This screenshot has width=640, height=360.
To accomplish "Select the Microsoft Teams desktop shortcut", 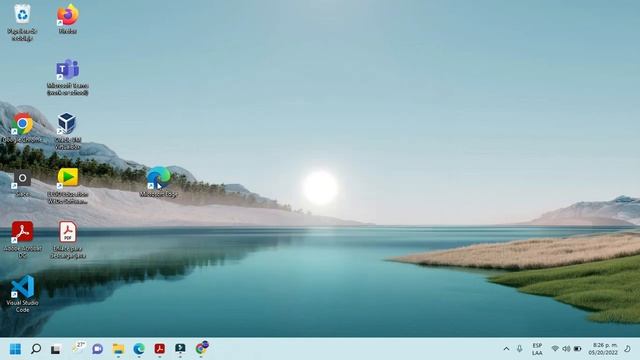I will click(67, 77).
